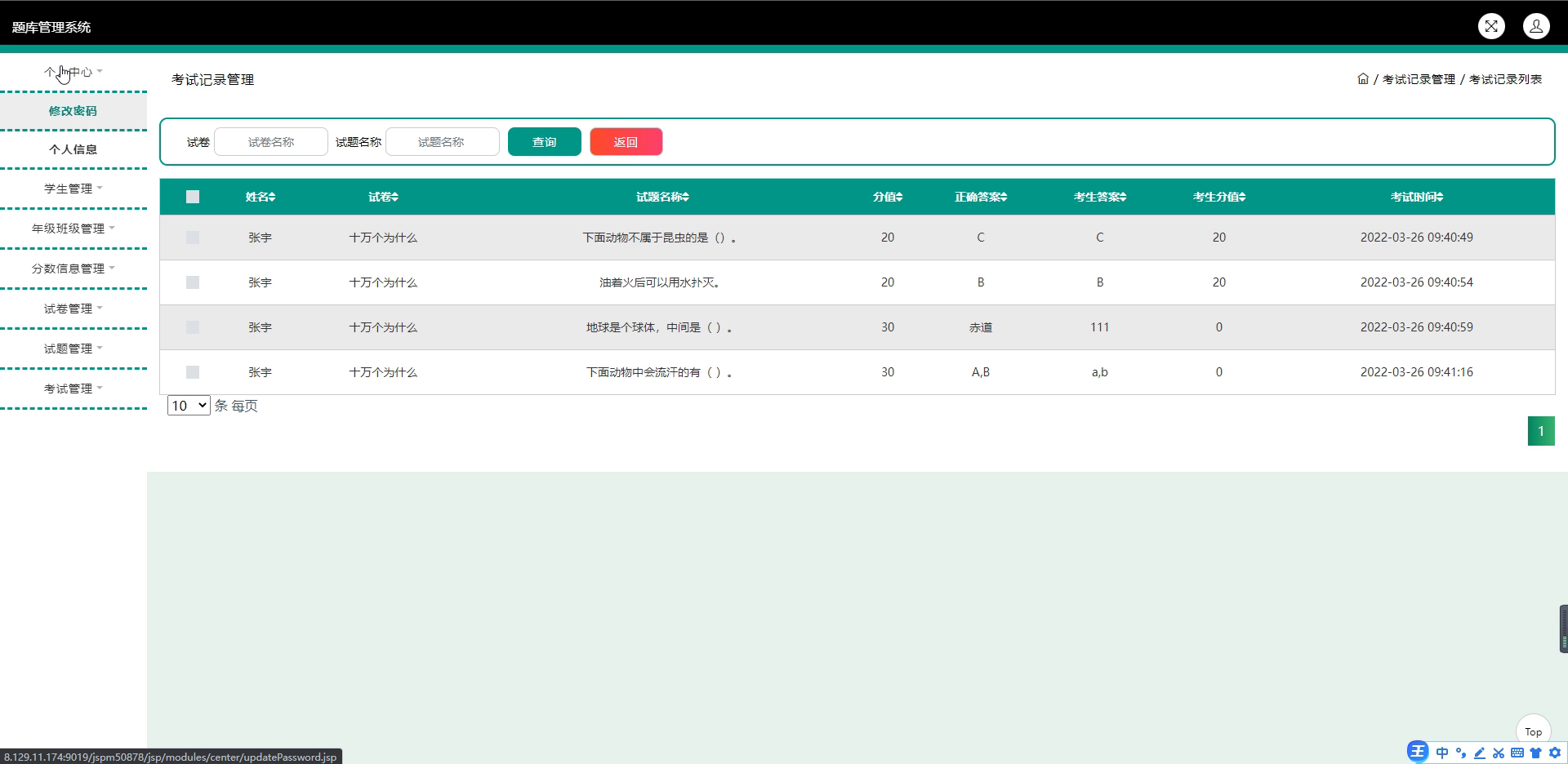The width and height of the screenshot is (1568, 764).
Task: Sort the table by 分值 column
Action: (888, 197)
